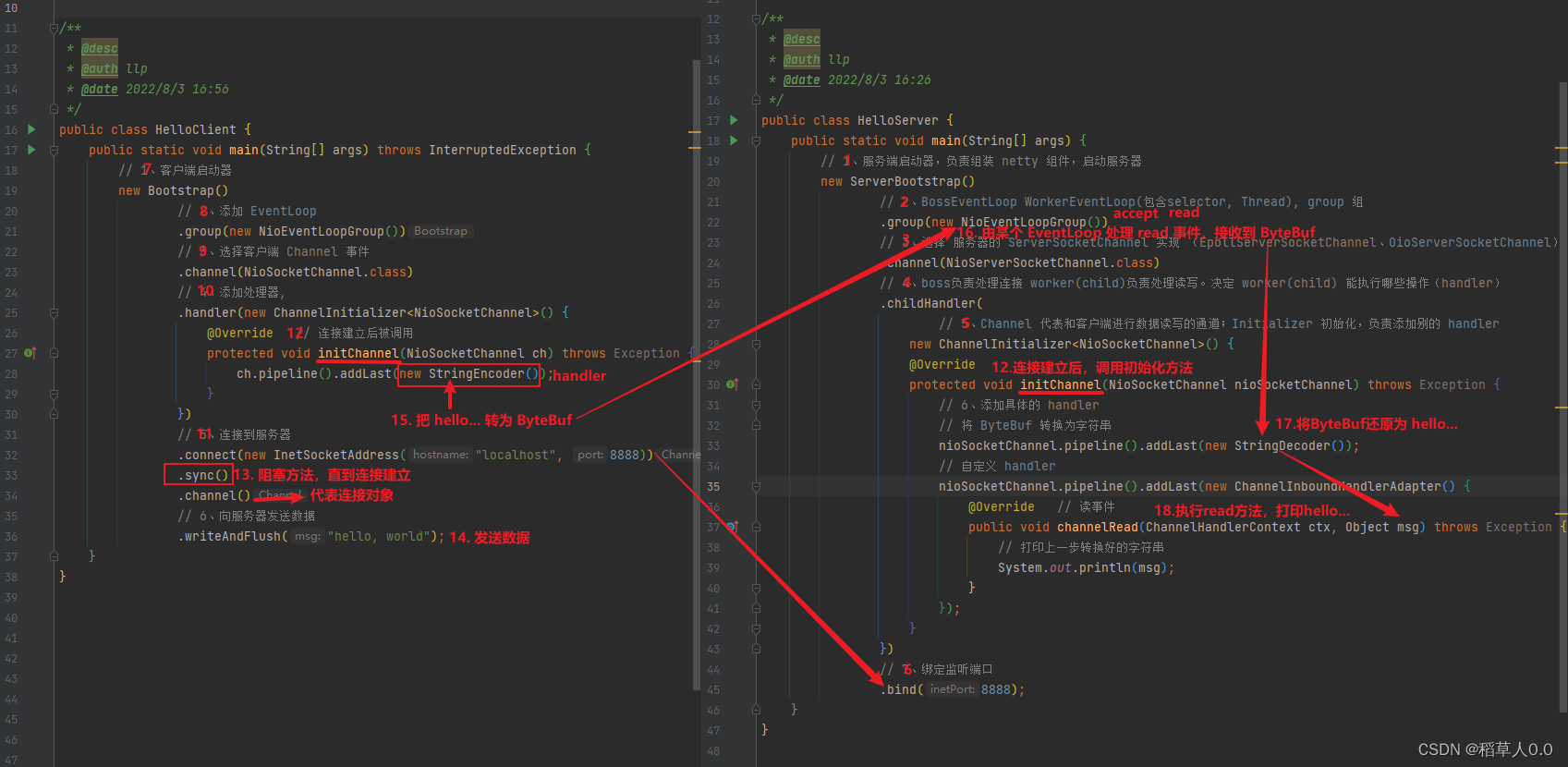Place cursor on HelloClient class name
Screen dimensions: 1568x767
coord(196,129)
